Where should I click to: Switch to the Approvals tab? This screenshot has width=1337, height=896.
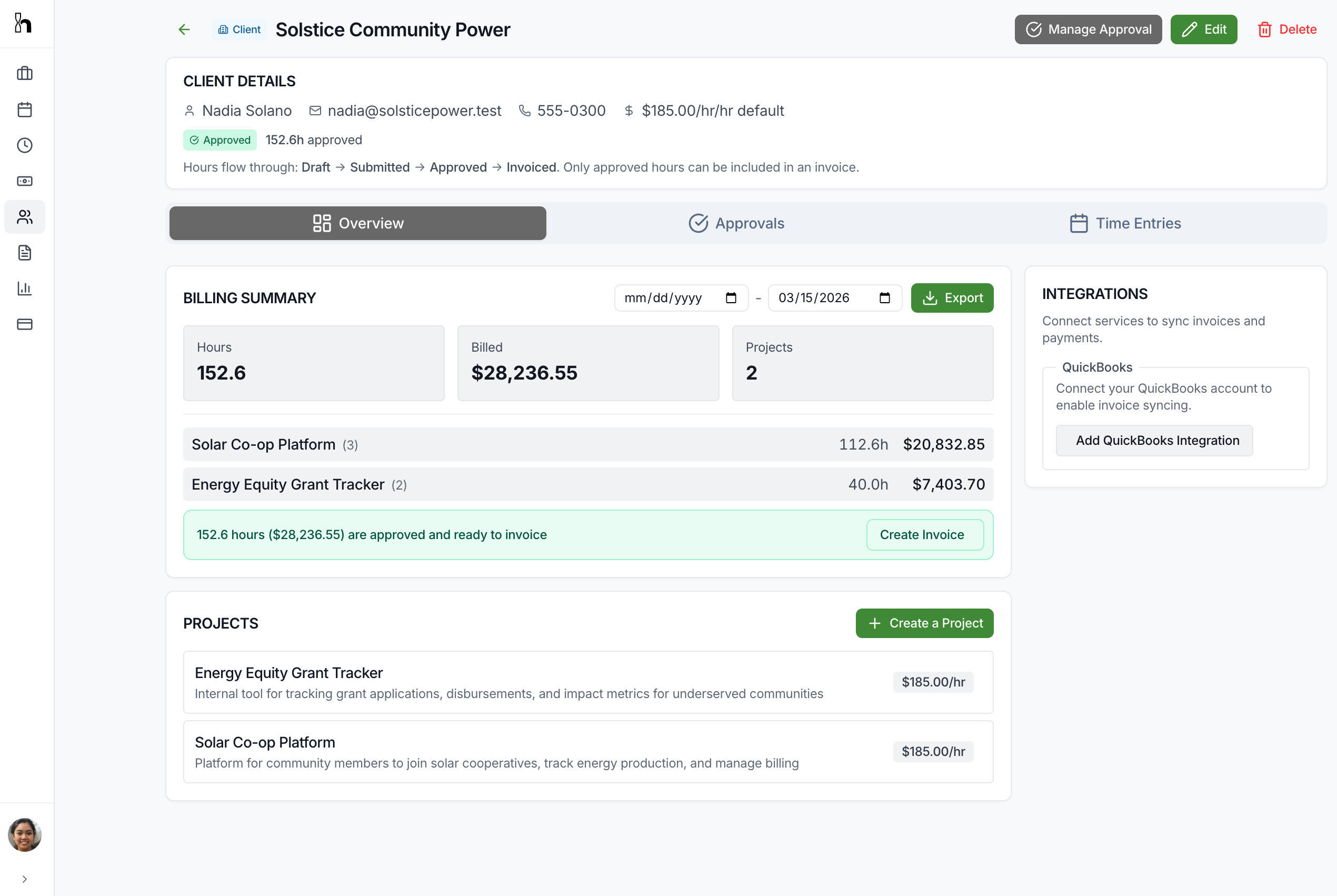tap(736, 223)
